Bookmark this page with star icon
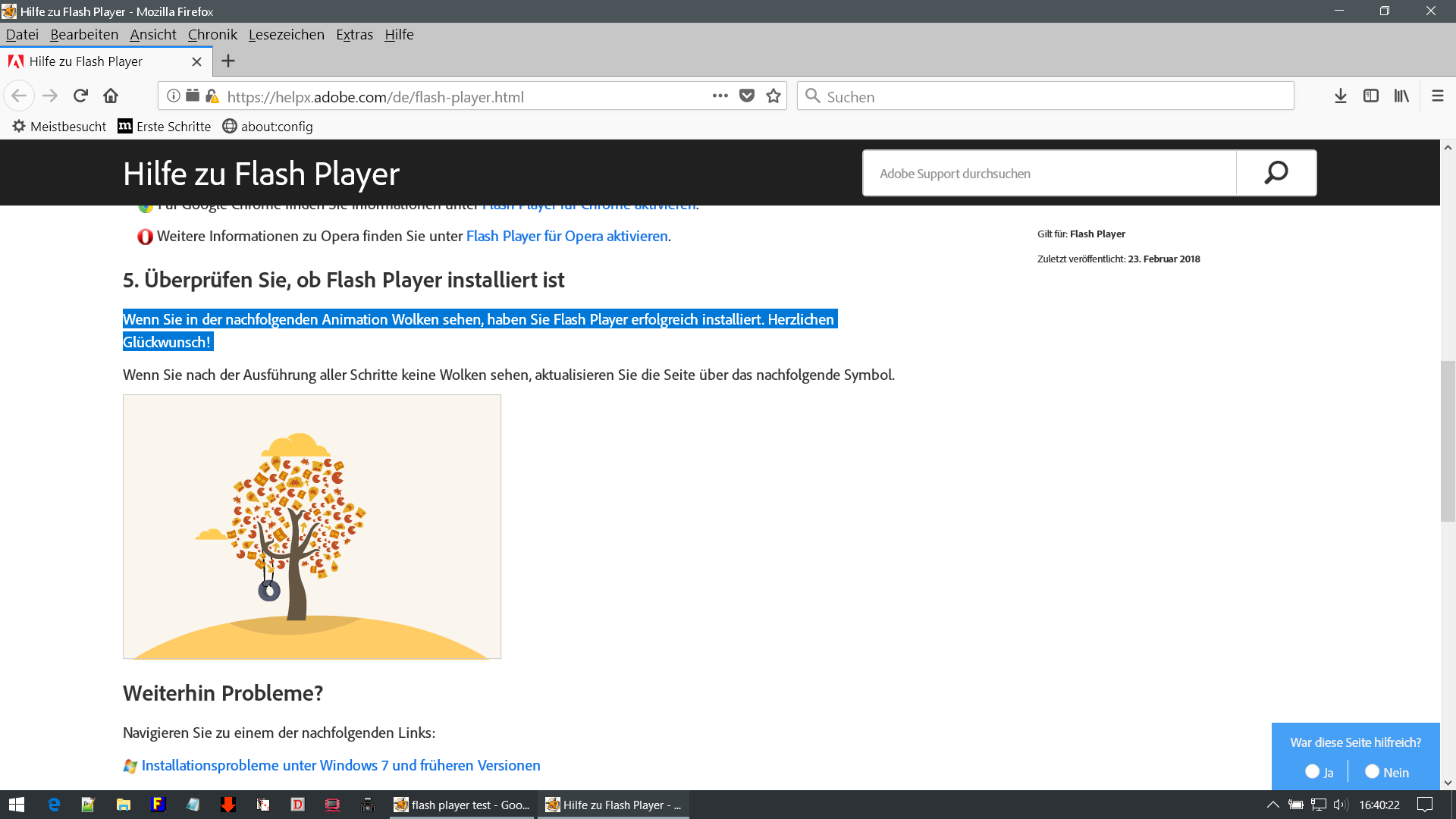The image size is (1456, 819). click(773, 96)
